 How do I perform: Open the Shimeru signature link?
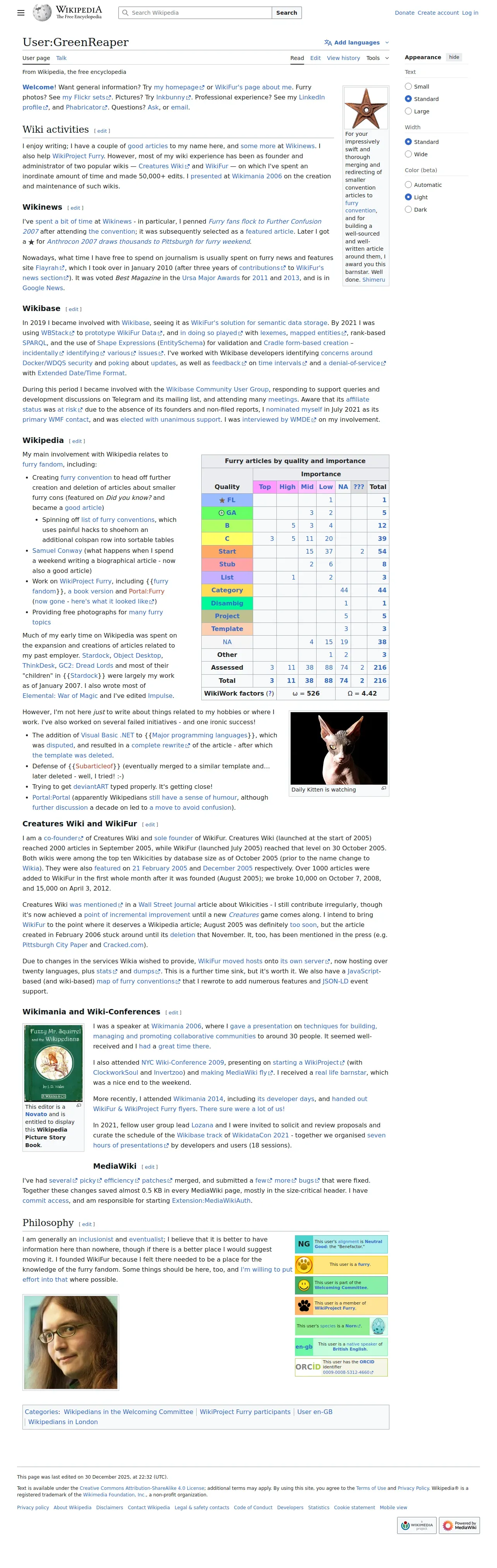(x=374, y=280)
